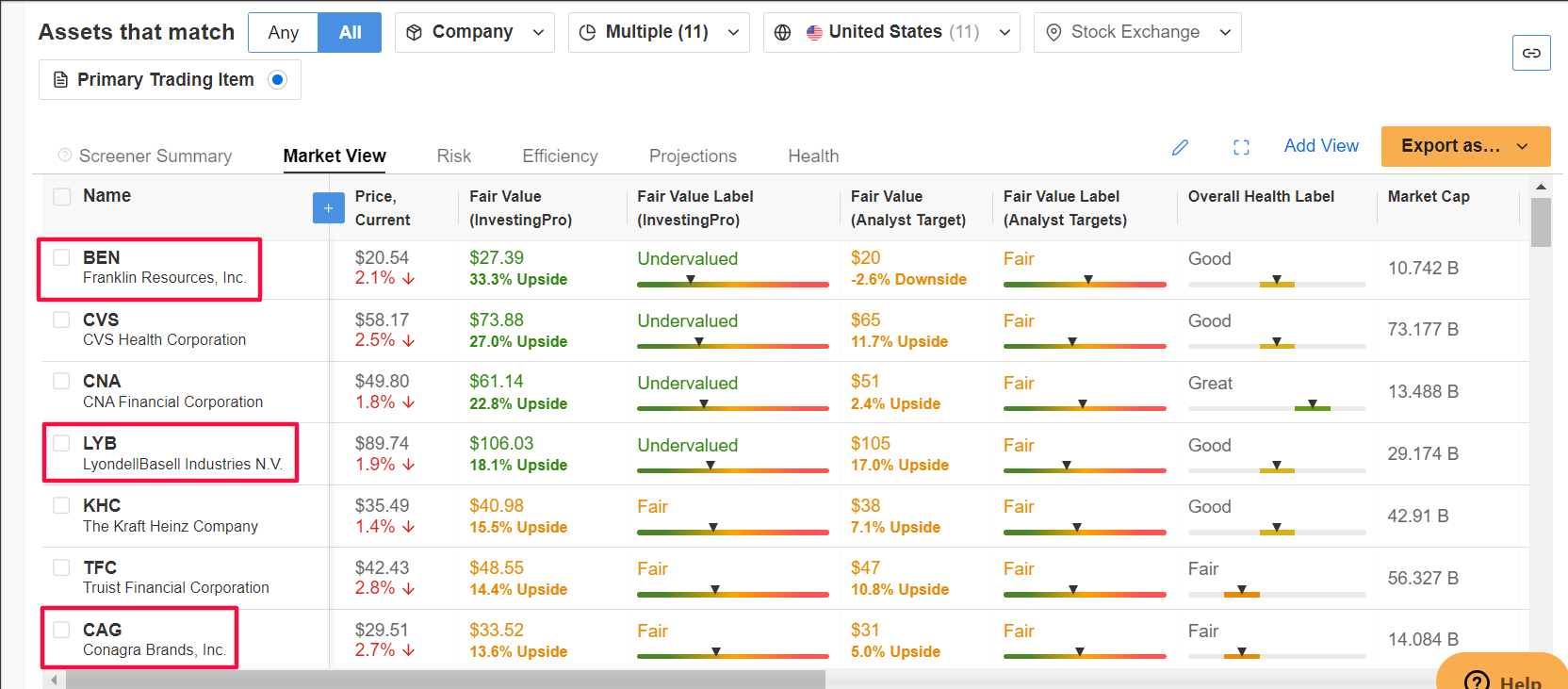Click the vertical scrollbar thumb

tap(1541, 221)
